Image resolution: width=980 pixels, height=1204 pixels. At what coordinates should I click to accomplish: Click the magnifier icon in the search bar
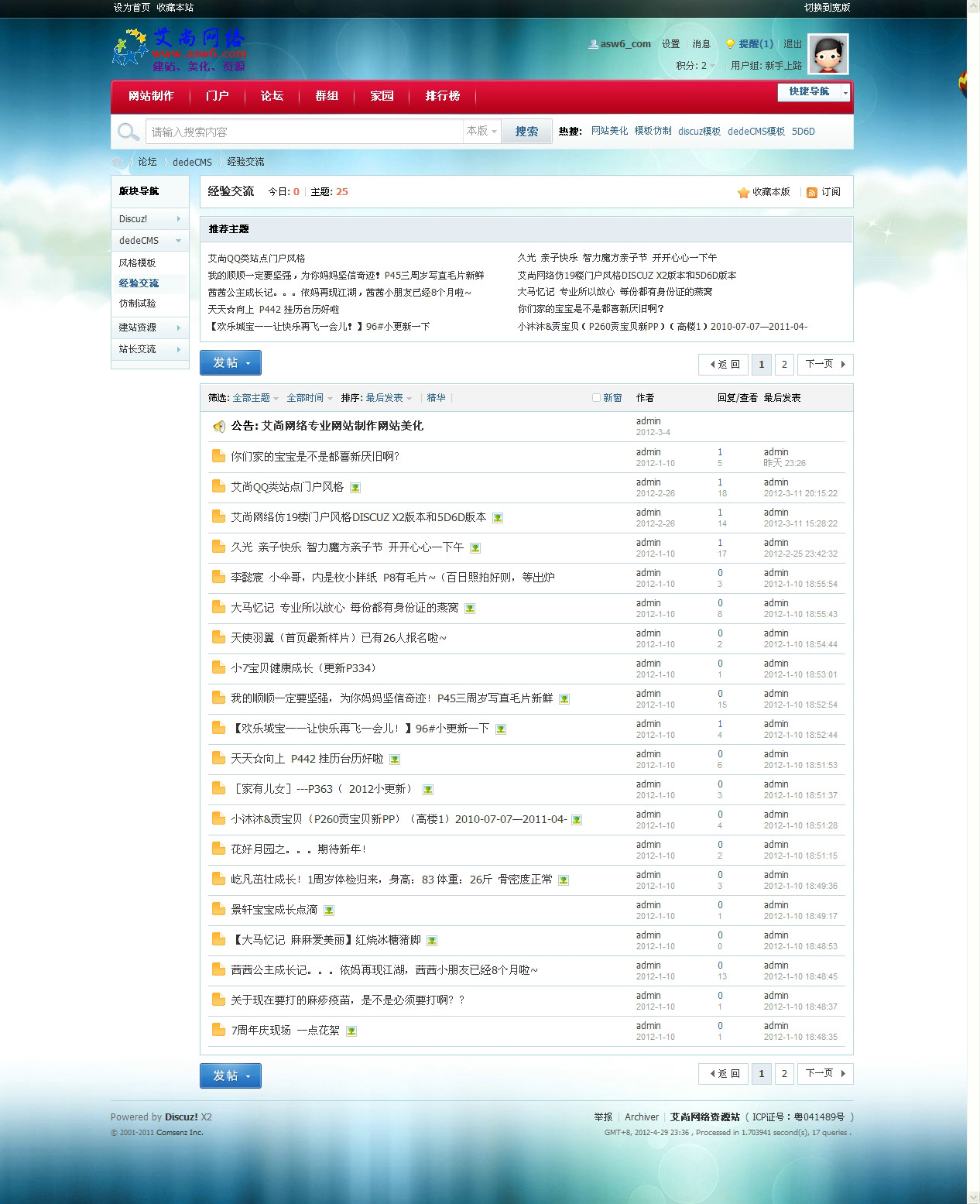pyautogui.click(x=128, y=132)
